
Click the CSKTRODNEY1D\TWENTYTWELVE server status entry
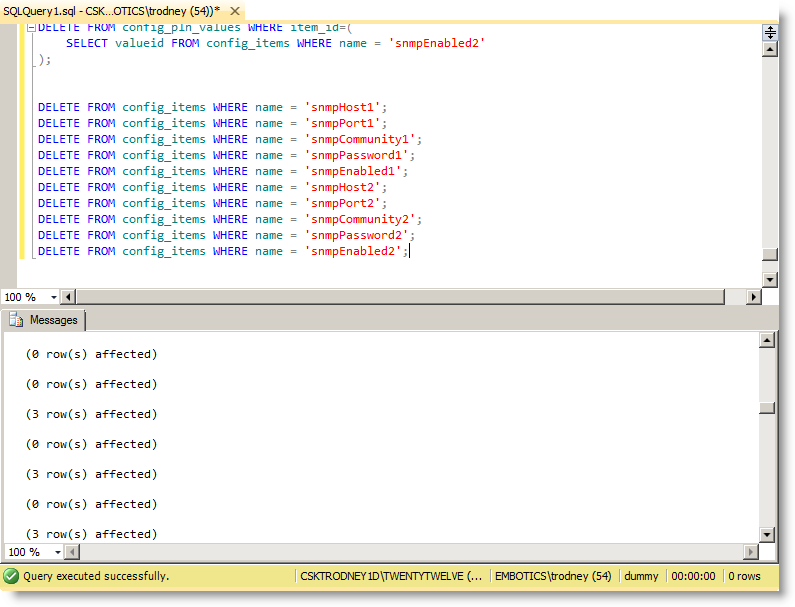pyautogui.click(x=391, y=576)
